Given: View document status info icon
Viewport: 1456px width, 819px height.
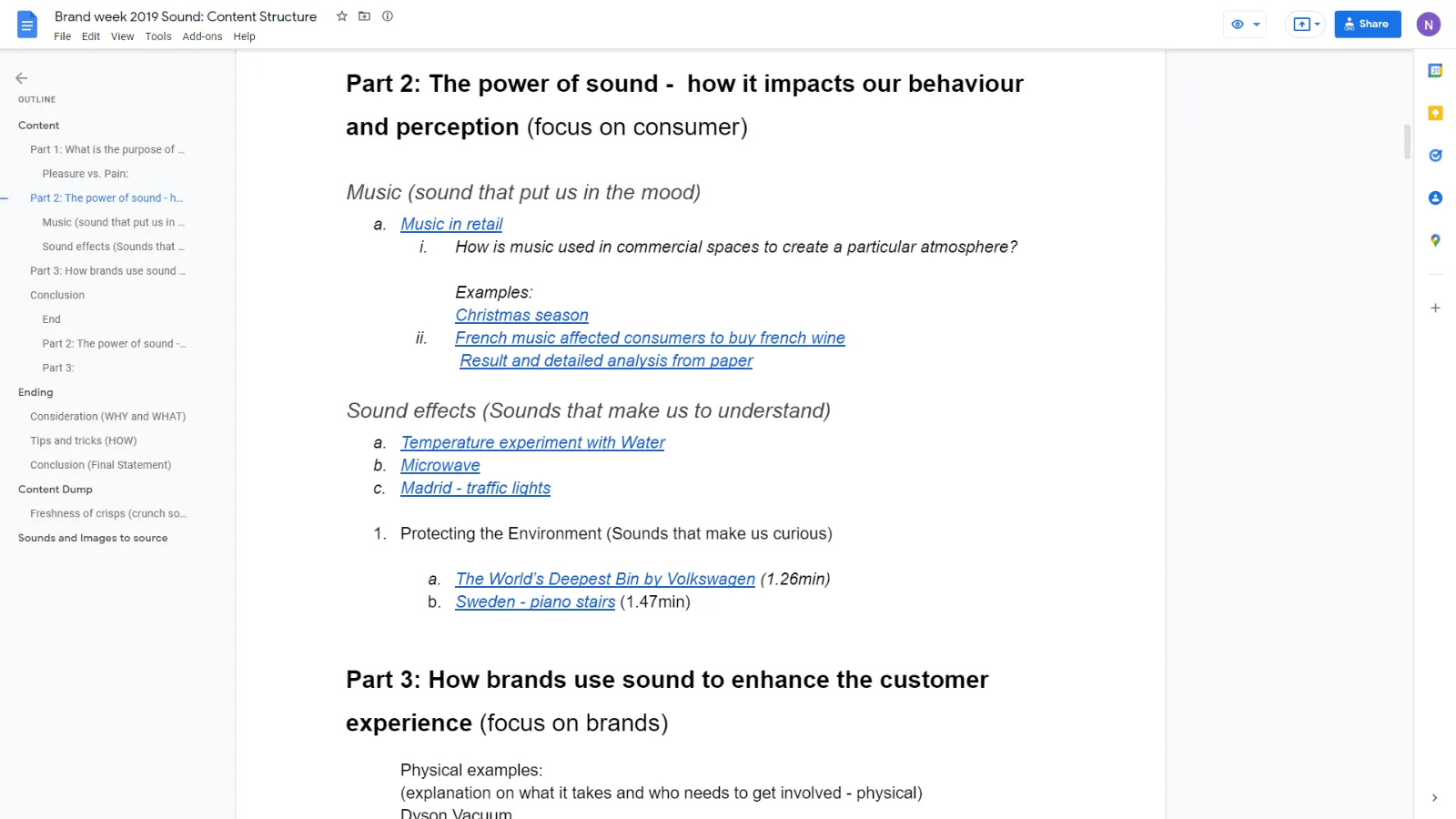Looking at the screenshot, I should click(388, 16).
